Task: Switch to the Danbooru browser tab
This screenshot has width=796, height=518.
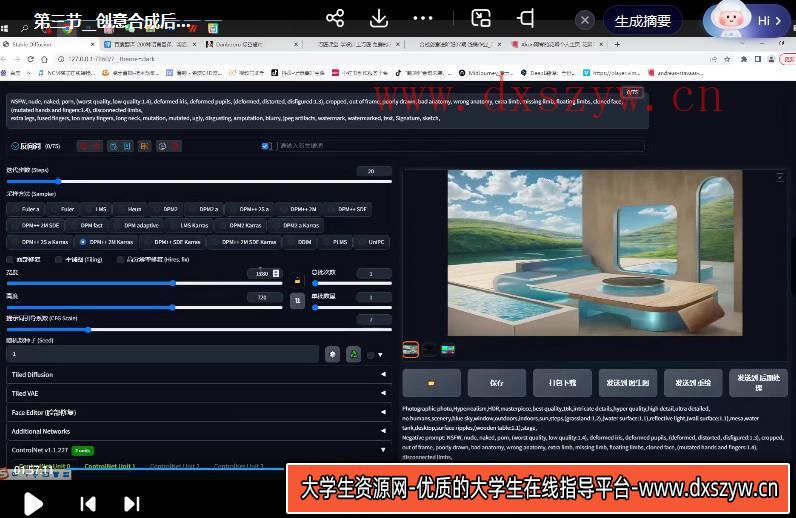Action: tap(251, 44)
